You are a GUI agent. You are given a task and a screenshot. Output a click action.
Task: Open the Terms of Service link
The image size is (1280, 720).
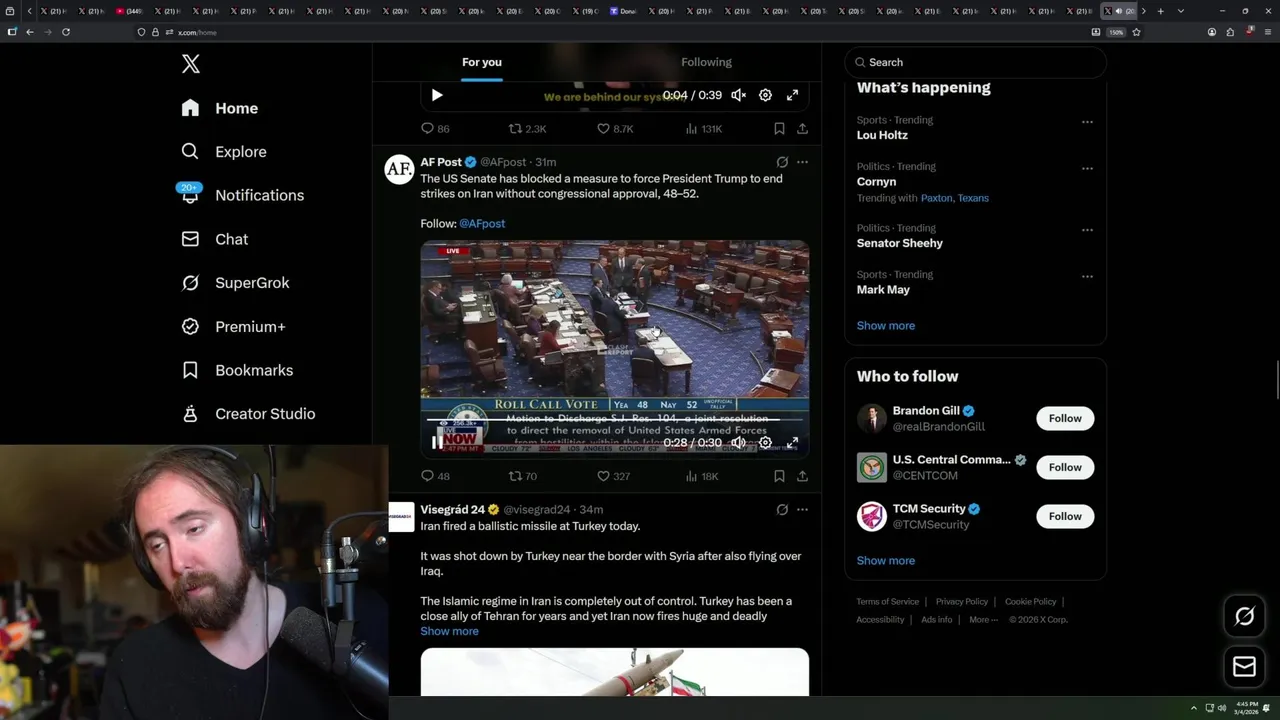(888, 602)
